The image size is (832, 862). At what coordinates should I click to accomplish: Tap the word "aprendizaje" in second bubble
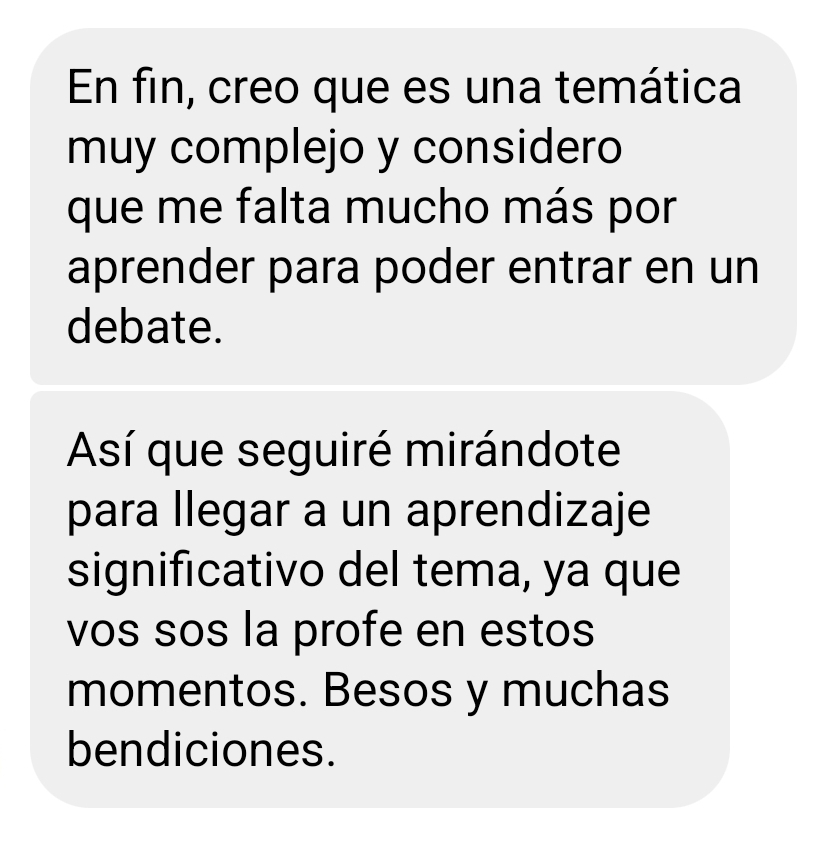tap(528, 513)
